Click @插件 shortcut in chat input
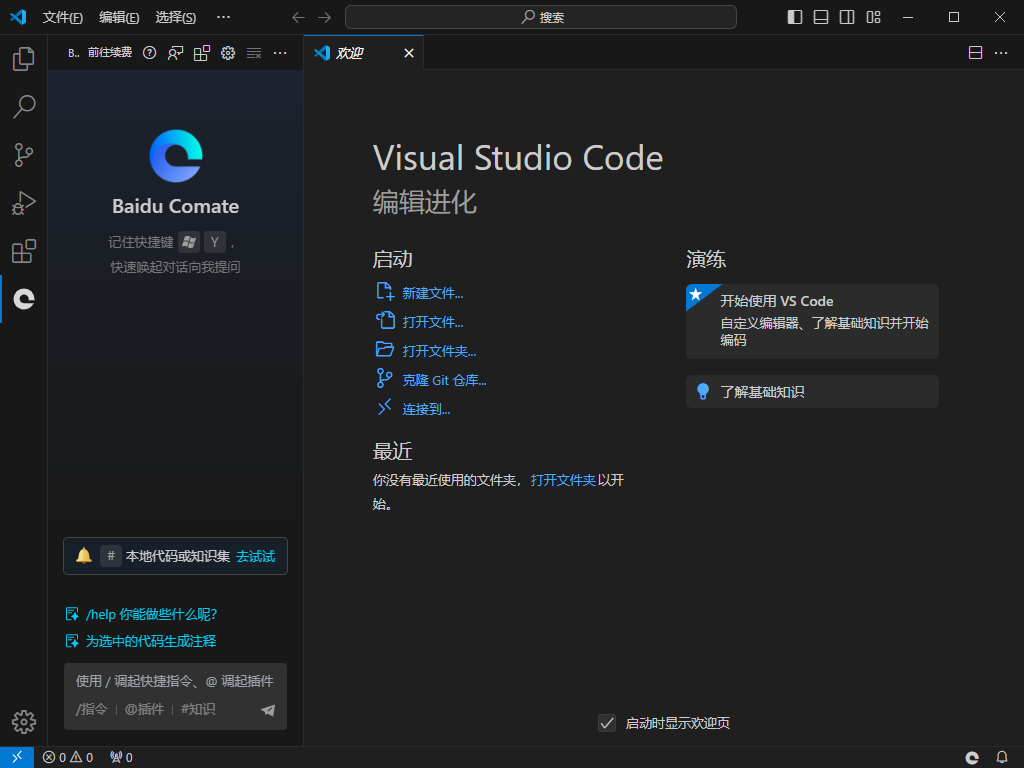This screenshot has width=1024, height=768. [x=144, y=709]
